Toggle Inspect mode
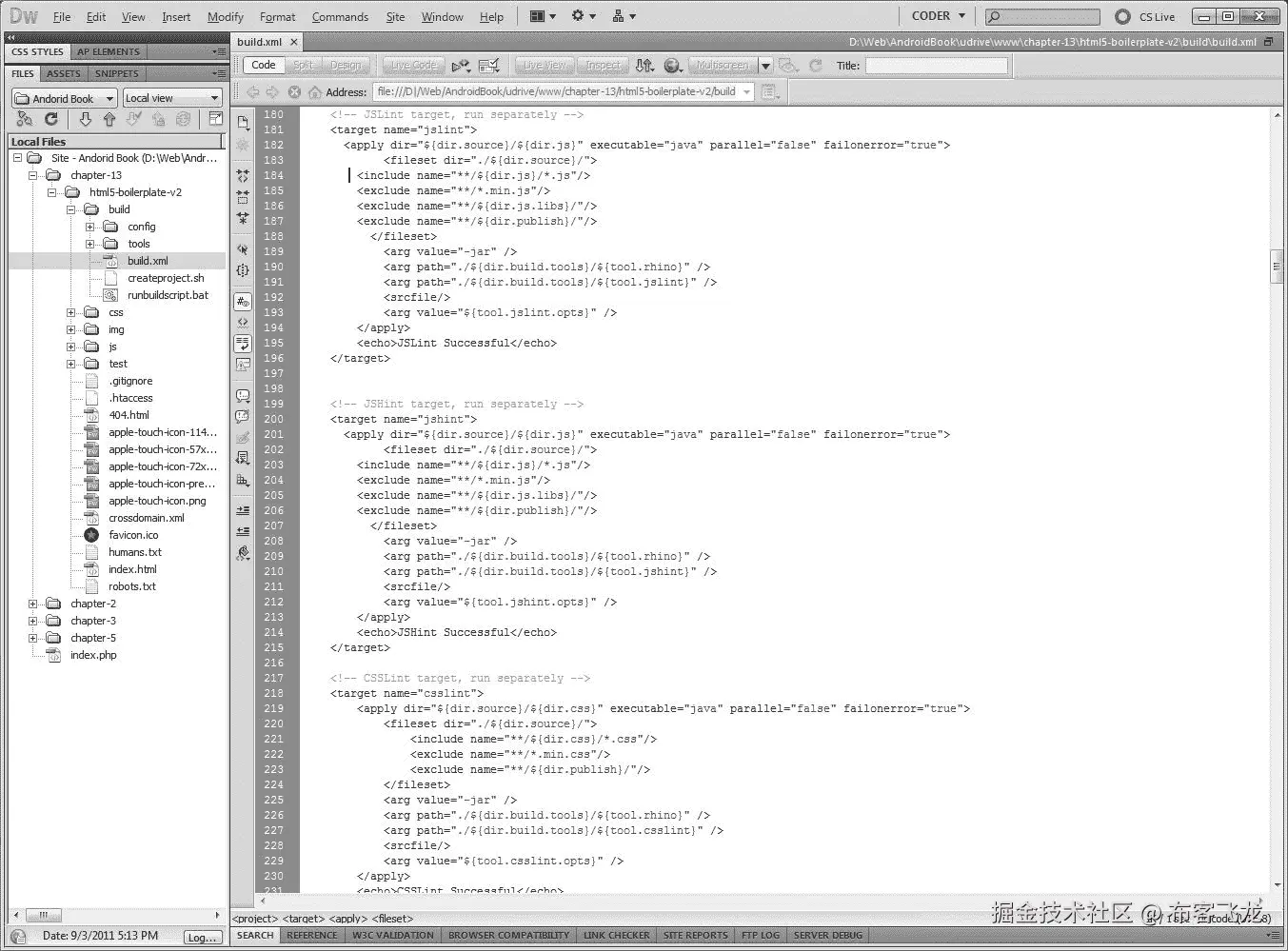 603,65
